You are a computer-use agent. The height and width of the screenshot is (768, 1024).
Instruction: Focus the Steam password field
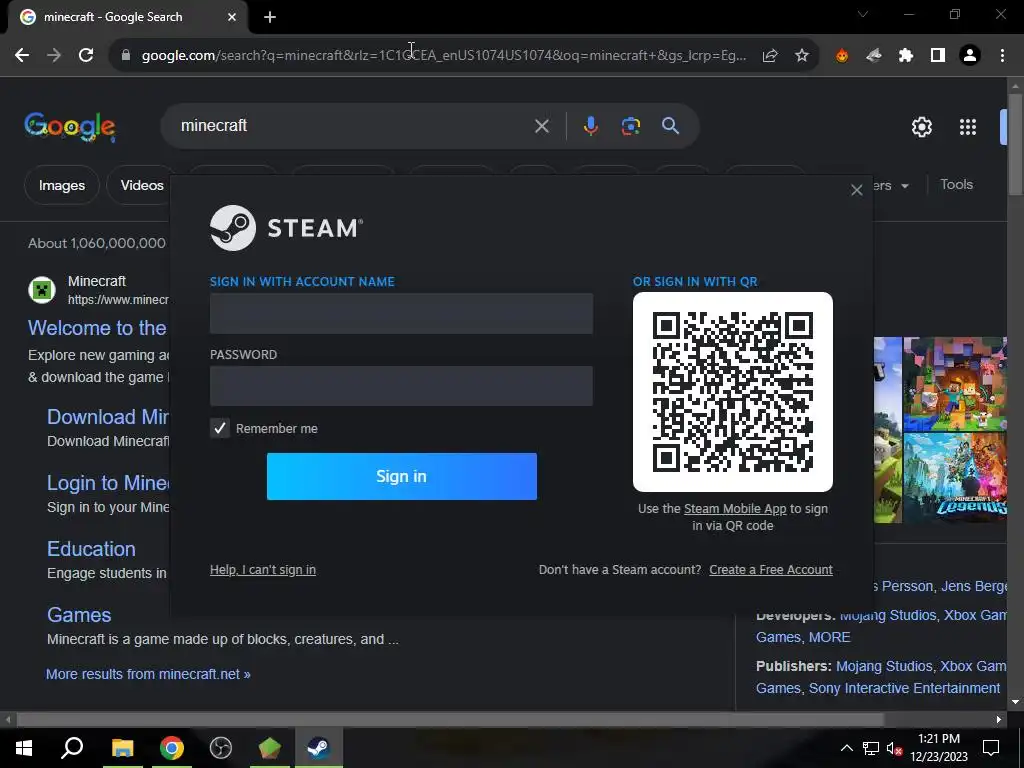pyautogui.click(x=401, y=386)
